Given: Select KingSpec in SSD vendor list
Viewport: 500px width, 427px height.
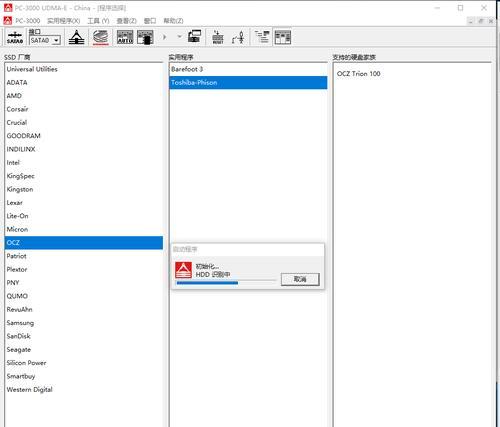Looking at the screenshot, I should coord(84,176).
